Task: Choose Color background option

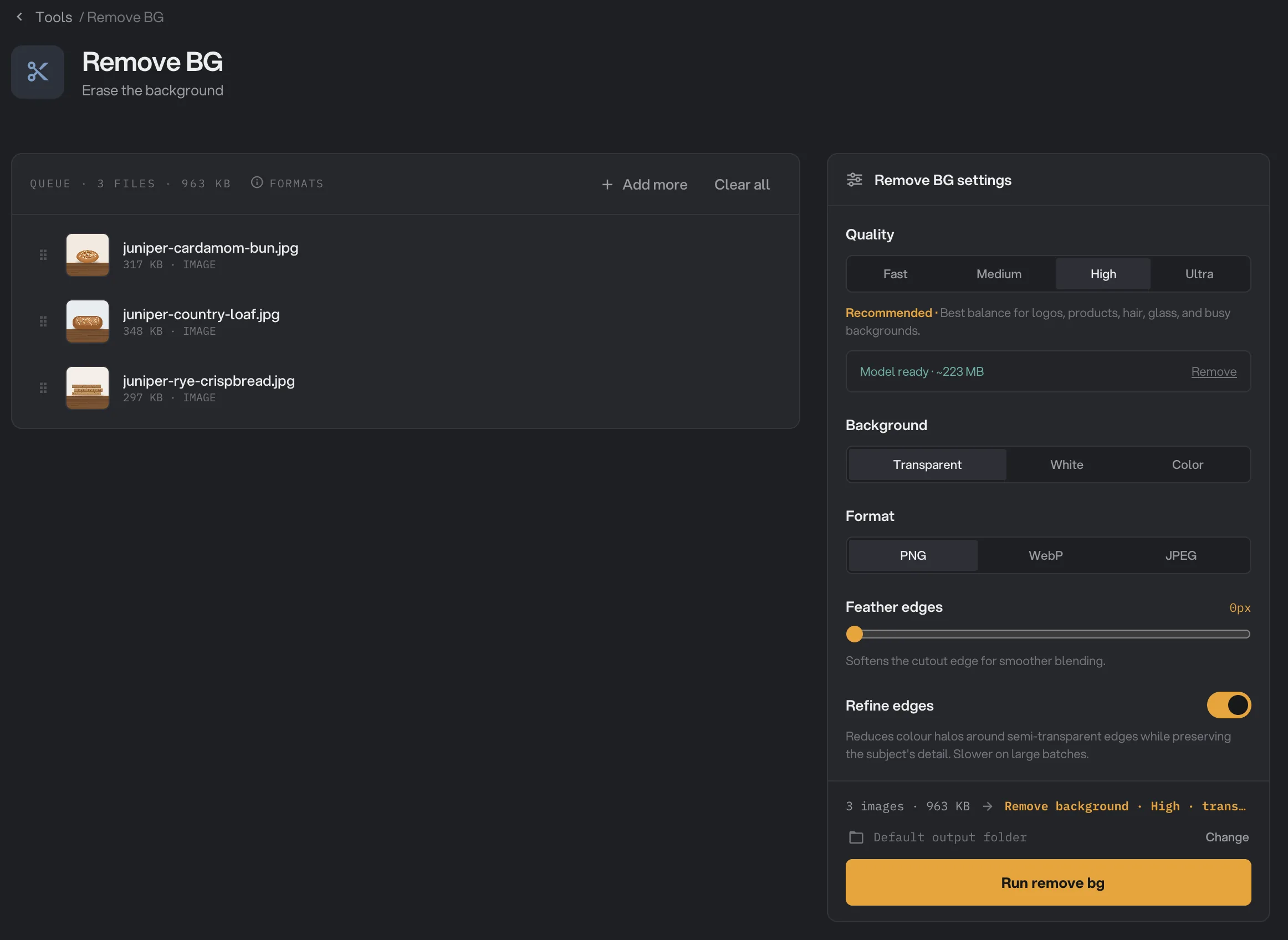Action: click(x=1187, y=465)
